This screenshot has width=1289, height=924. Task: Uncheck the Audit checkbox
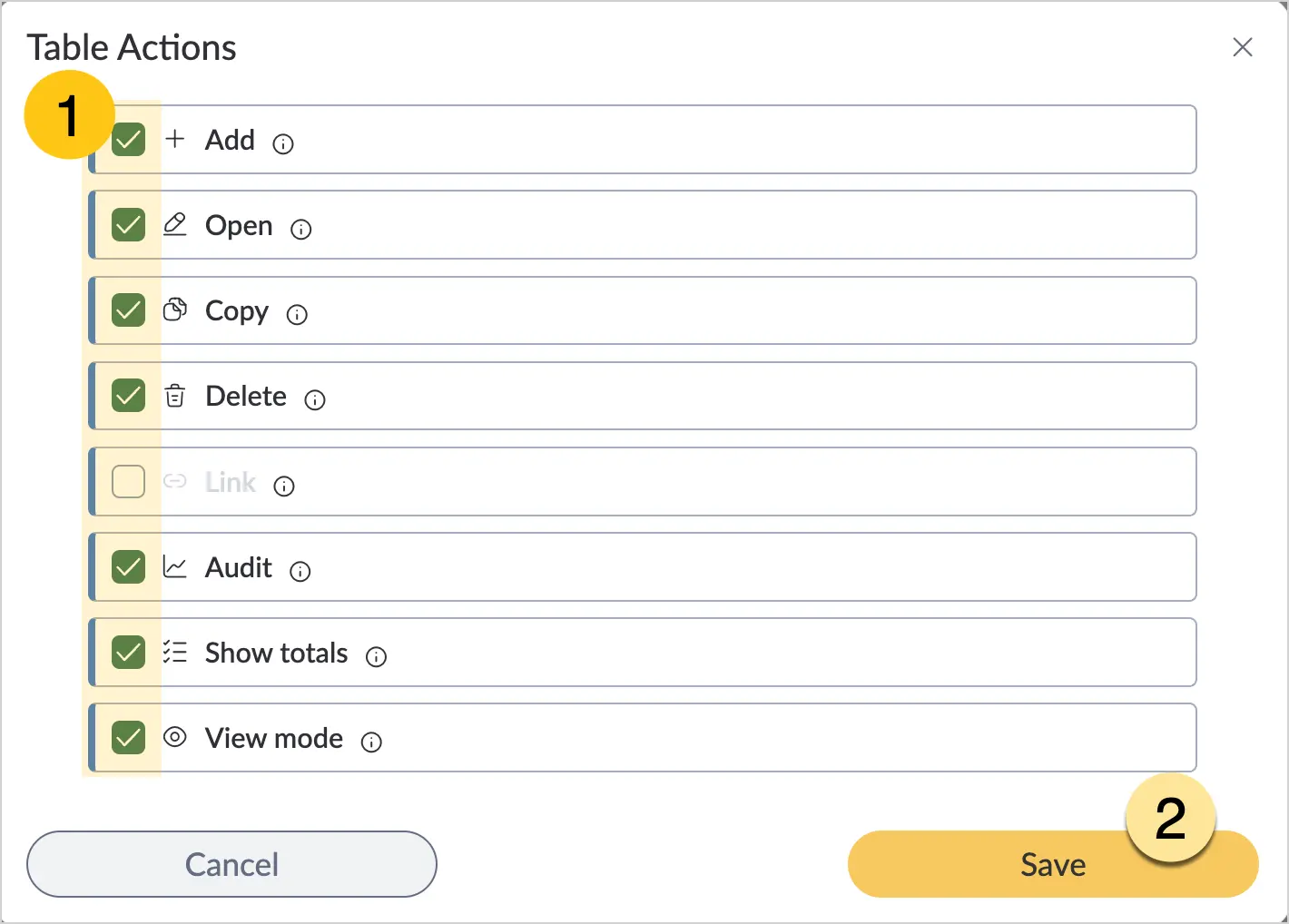(x=128, y=567)
